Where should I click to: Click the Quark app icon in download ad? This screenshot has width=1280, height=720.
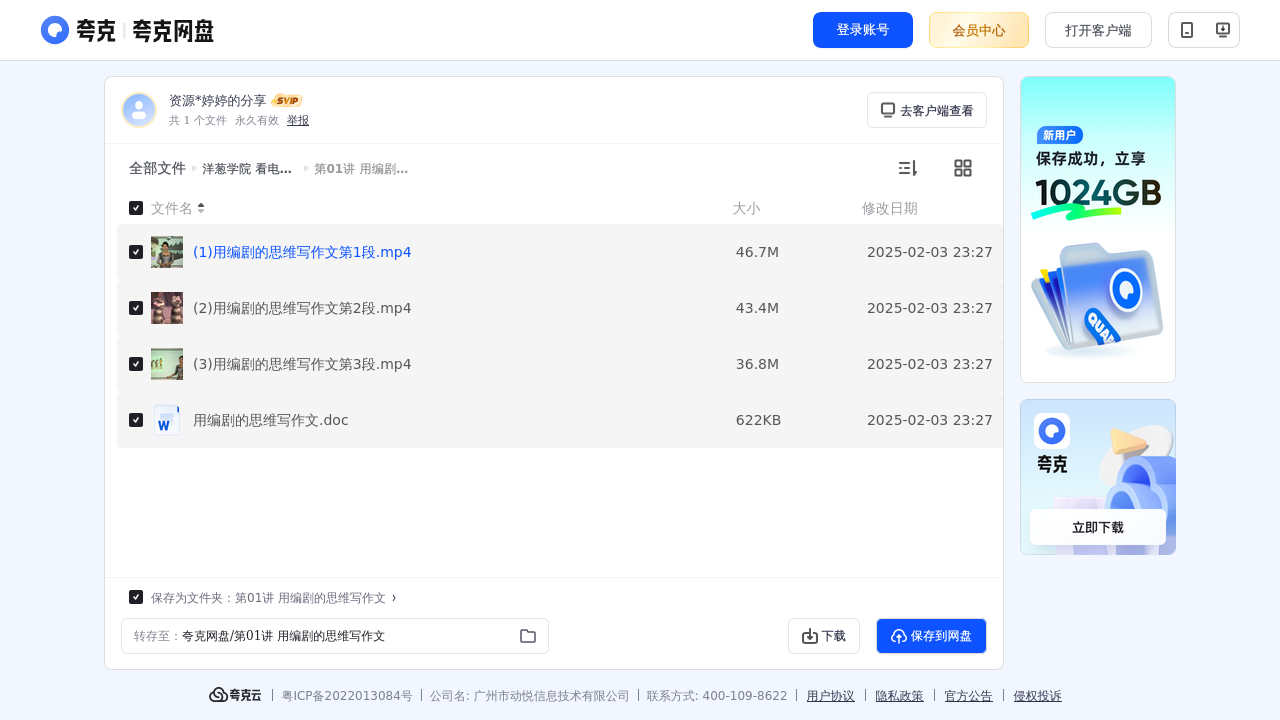coord(1052,431)
